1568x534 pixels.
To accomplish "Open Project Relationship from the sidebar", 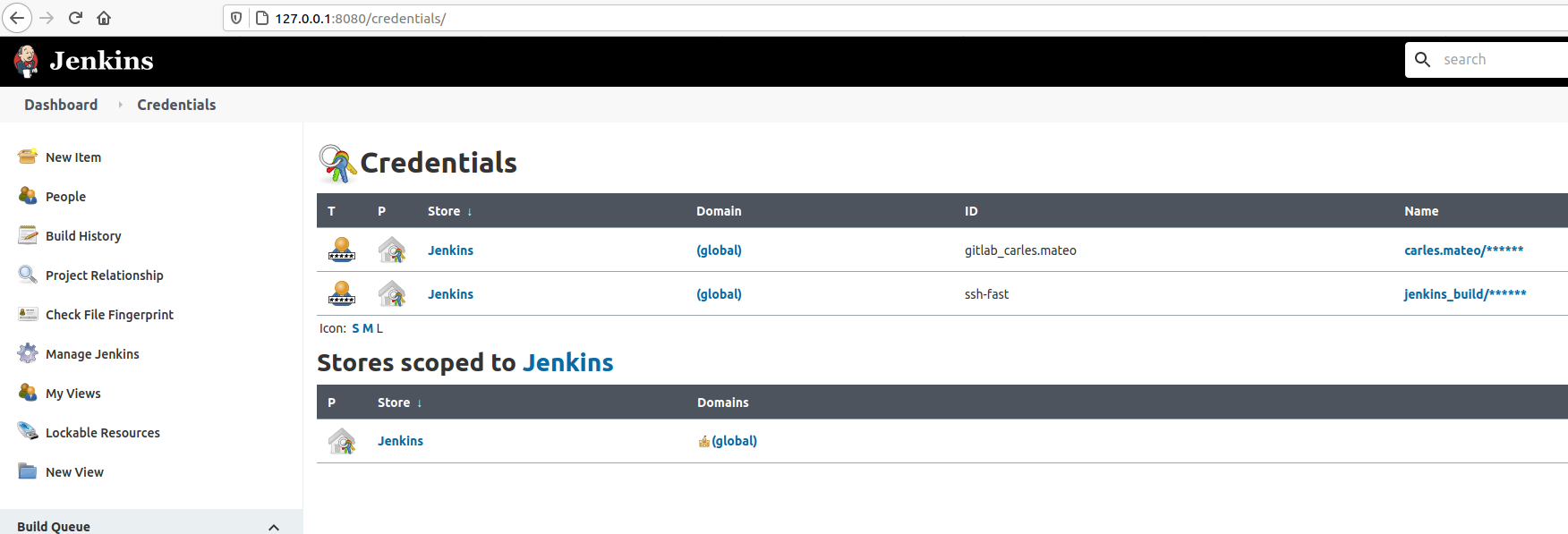I will (x=105, y=275).
